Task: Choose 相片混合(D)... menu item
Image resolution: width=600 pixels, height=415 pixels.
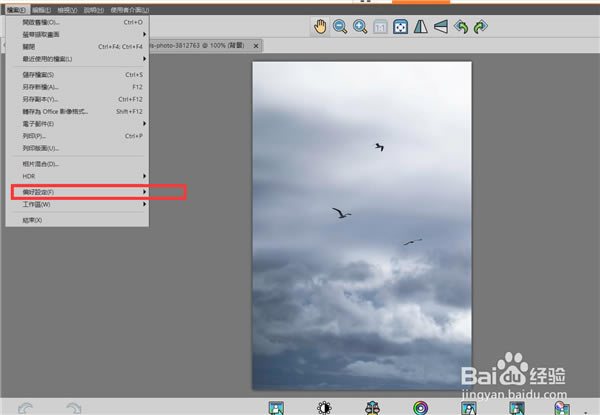Action: click(x=77, y=164)
